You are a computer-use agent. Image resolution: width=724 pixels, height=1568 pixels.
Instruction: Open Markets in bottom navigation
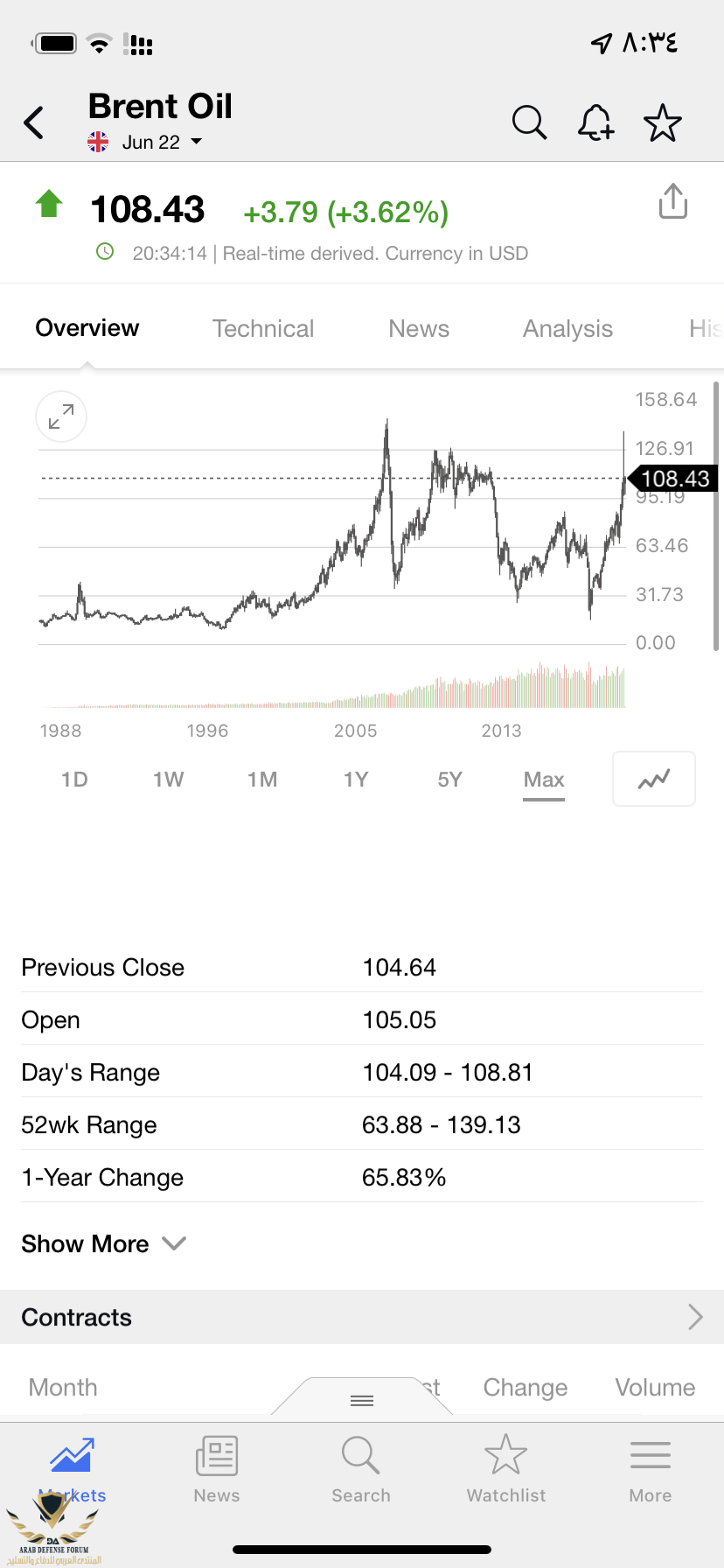point(73,1470)
